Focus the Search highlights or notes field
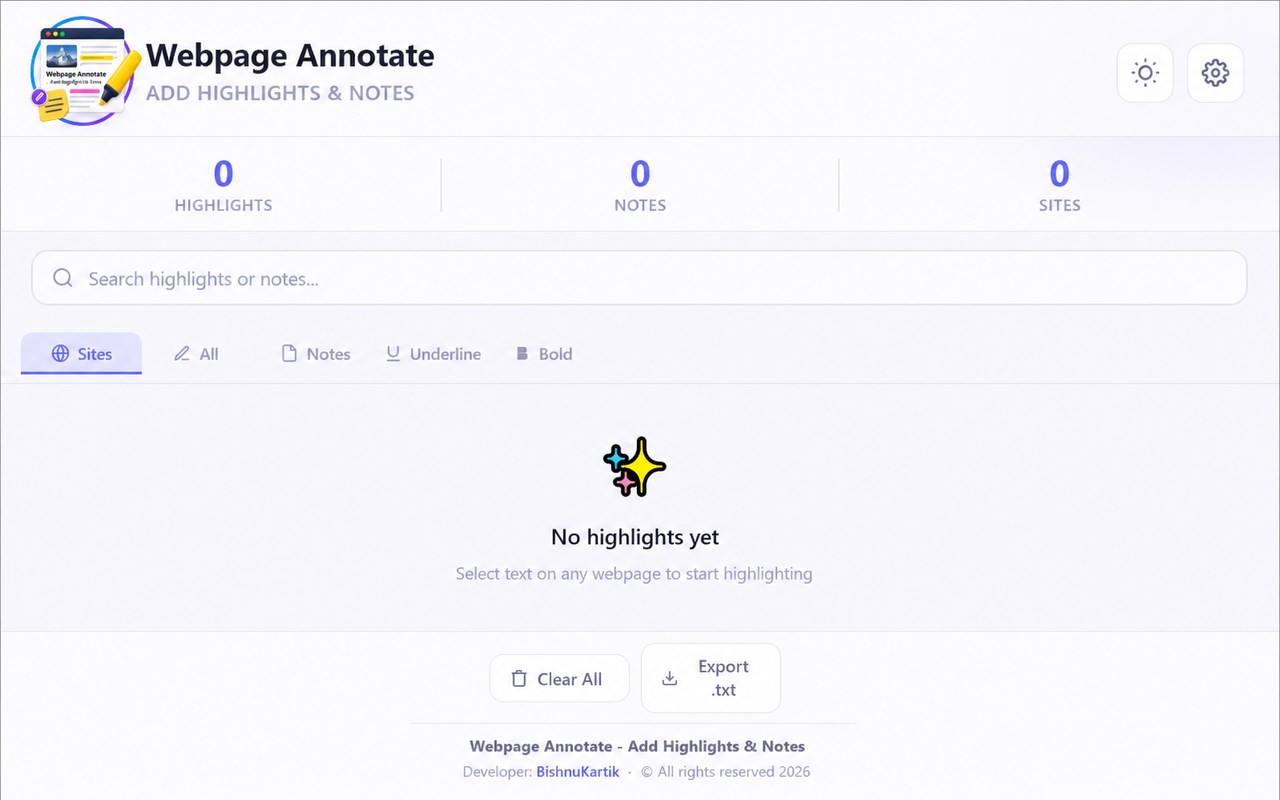 click(x=639, y=278)
